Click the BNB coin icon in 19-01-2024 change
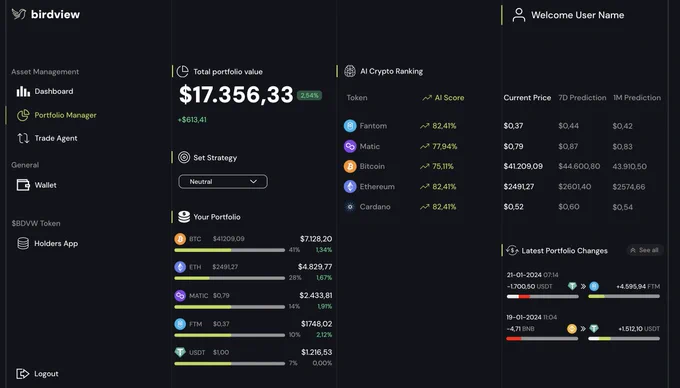Viewport: 680px width, 388px height. (x=572, y=329)
